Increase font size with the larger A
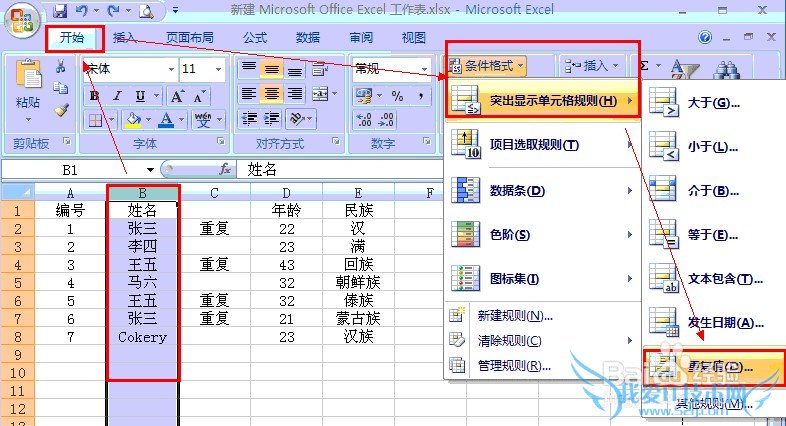 coord(177,96)
